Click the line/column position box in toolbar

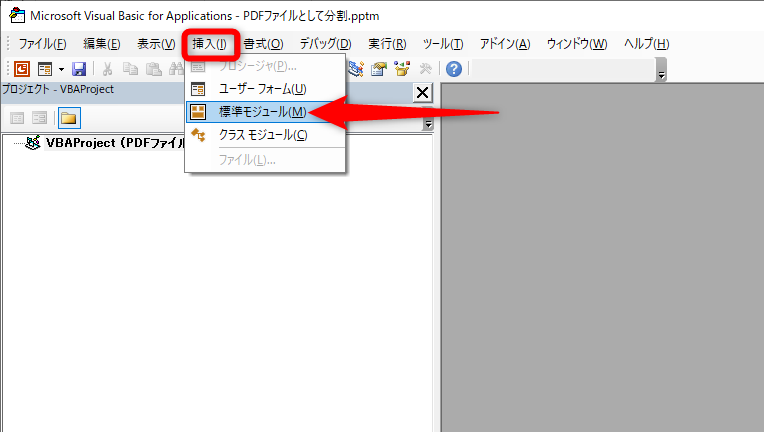[x=563, y=69]
